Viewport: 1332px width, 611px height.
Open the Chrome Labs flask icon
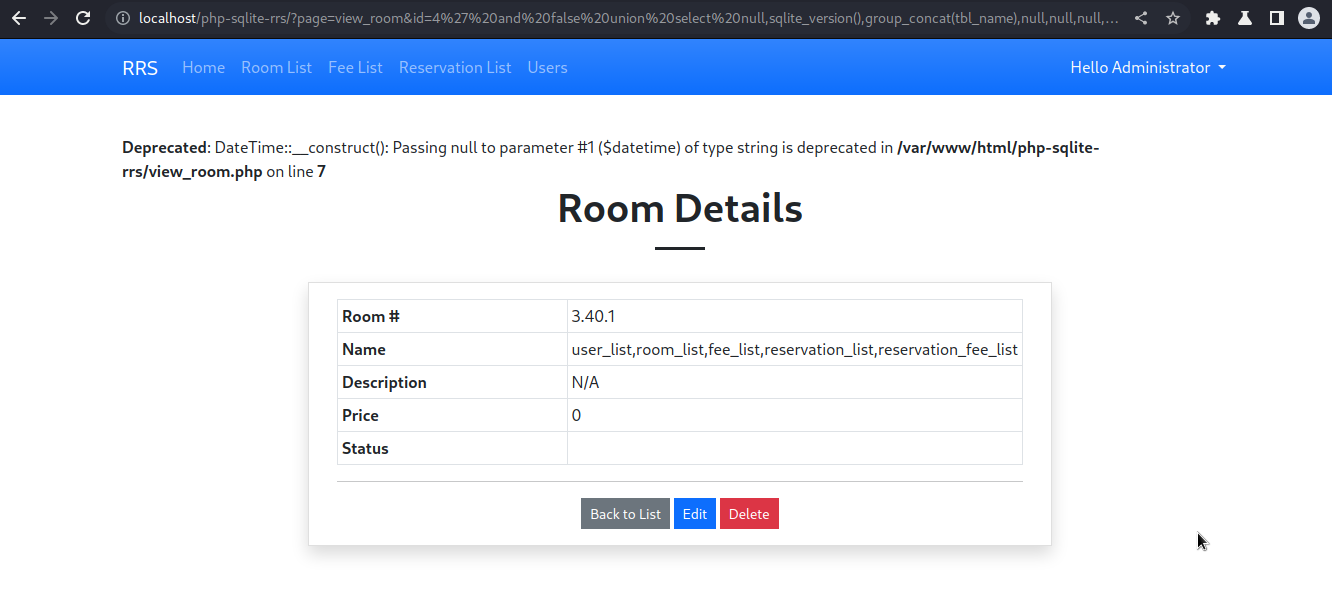pos(1245,18)
